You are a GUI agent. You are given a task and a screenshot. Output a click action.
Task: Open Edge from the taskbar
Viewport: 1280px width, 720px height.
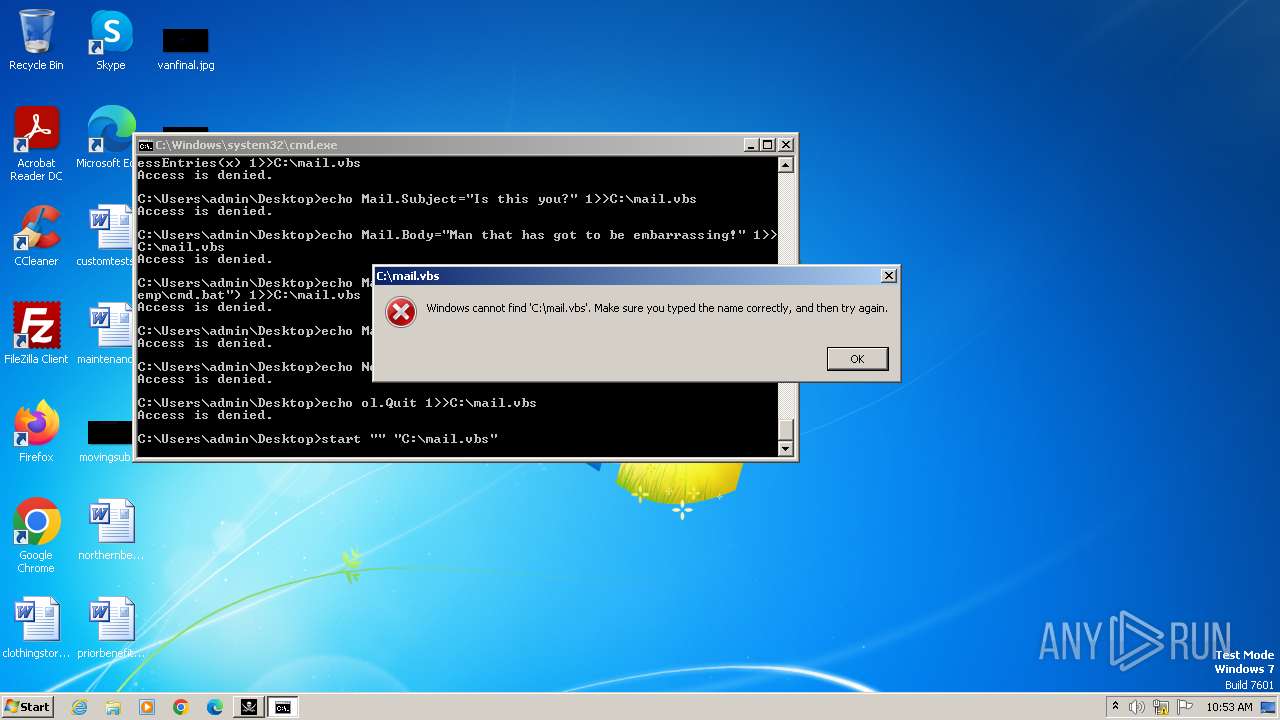click(215, 707)
